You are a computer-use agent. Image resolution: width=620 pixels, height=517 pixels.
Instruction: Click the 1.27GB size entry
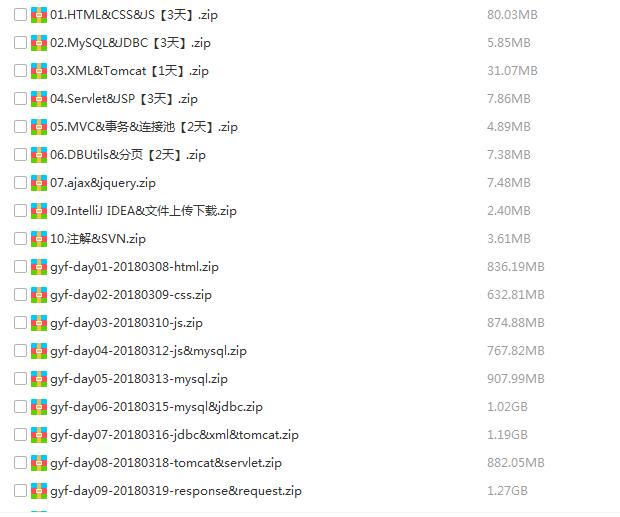(x=507, y=491)
